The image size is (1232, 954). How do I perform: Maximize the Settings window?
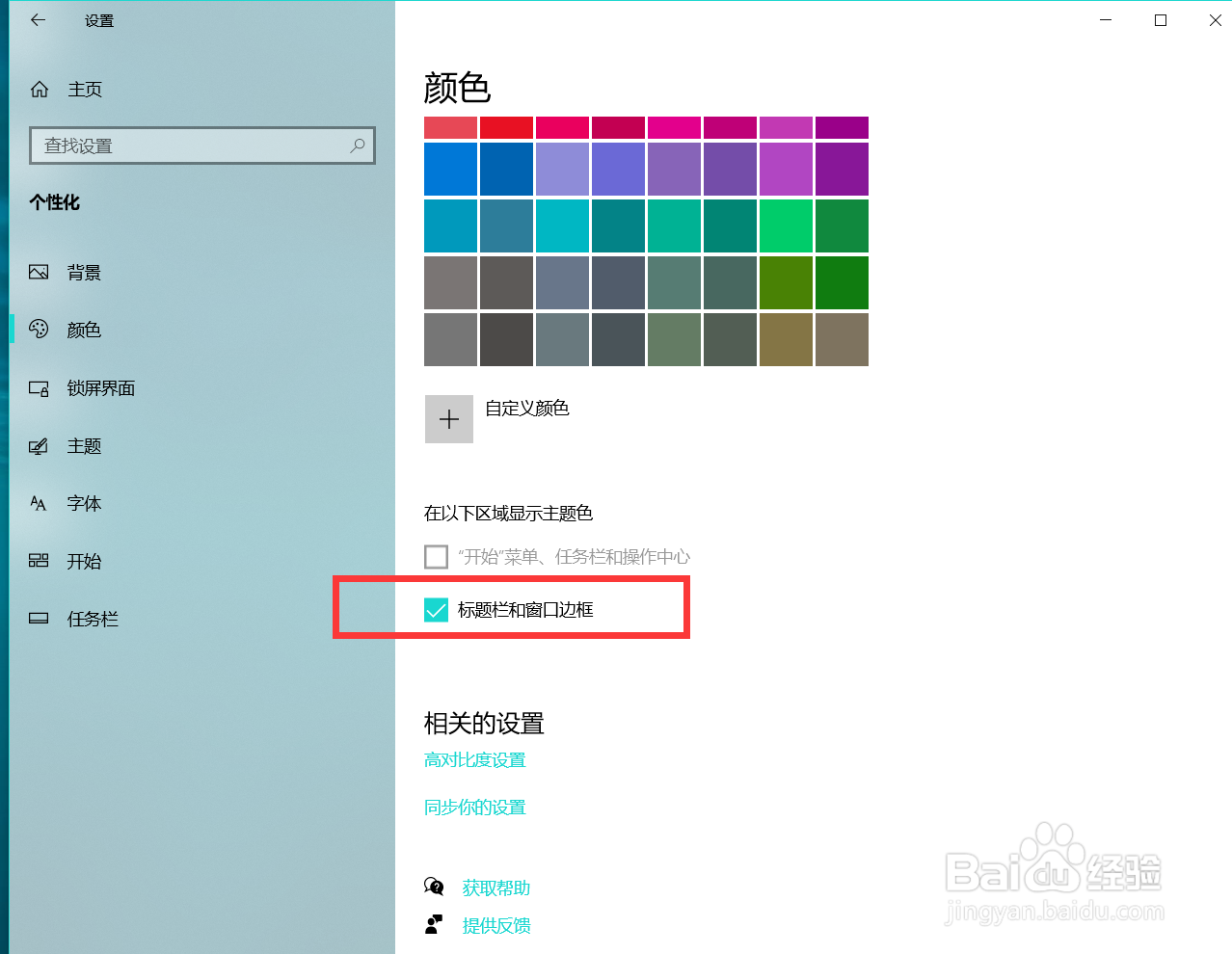click(1161, 20)
